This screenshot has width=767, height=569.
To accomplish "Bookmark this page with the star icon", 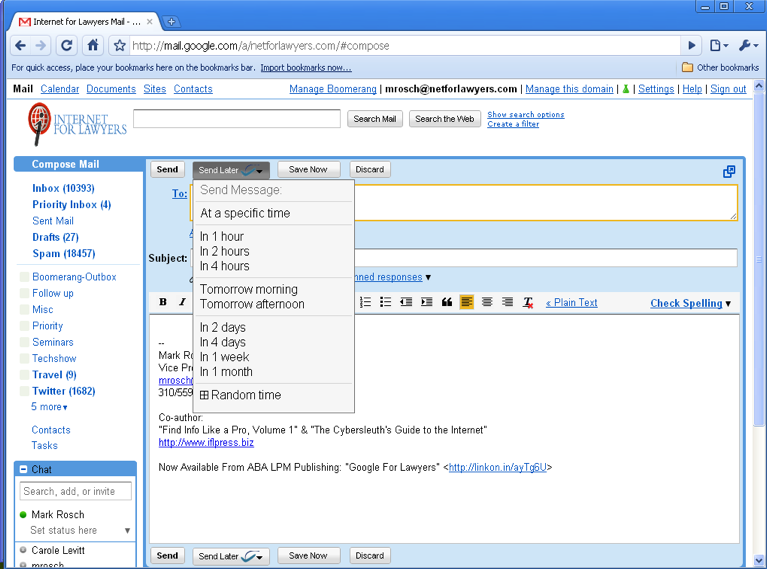I will click(119, 46).
